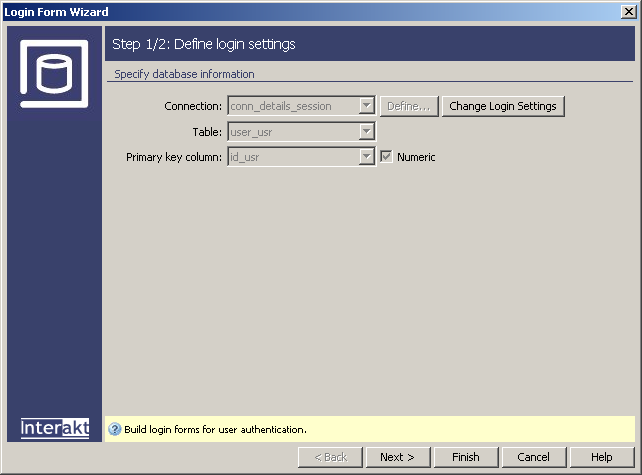The height and width of the screenshot is (475, 642).
Task: Click the Specify database information label
Action: [x=184, y=74]
